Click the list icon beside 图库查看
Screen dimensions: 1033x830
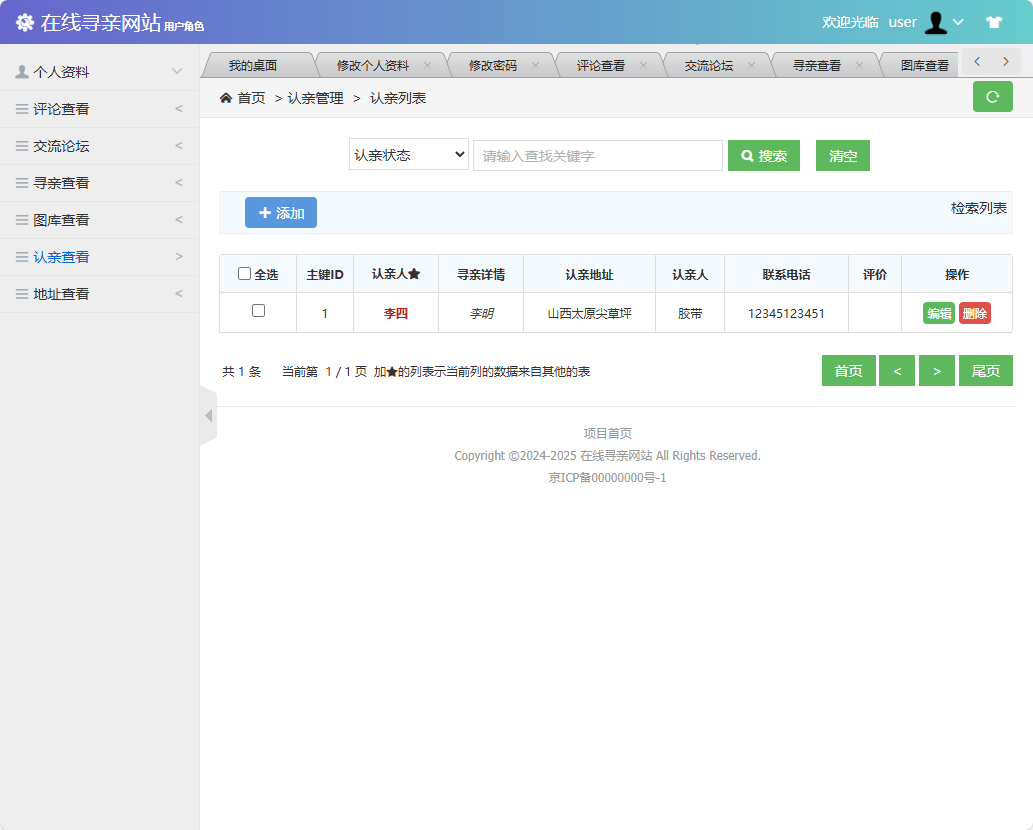(x=22, y=219)
